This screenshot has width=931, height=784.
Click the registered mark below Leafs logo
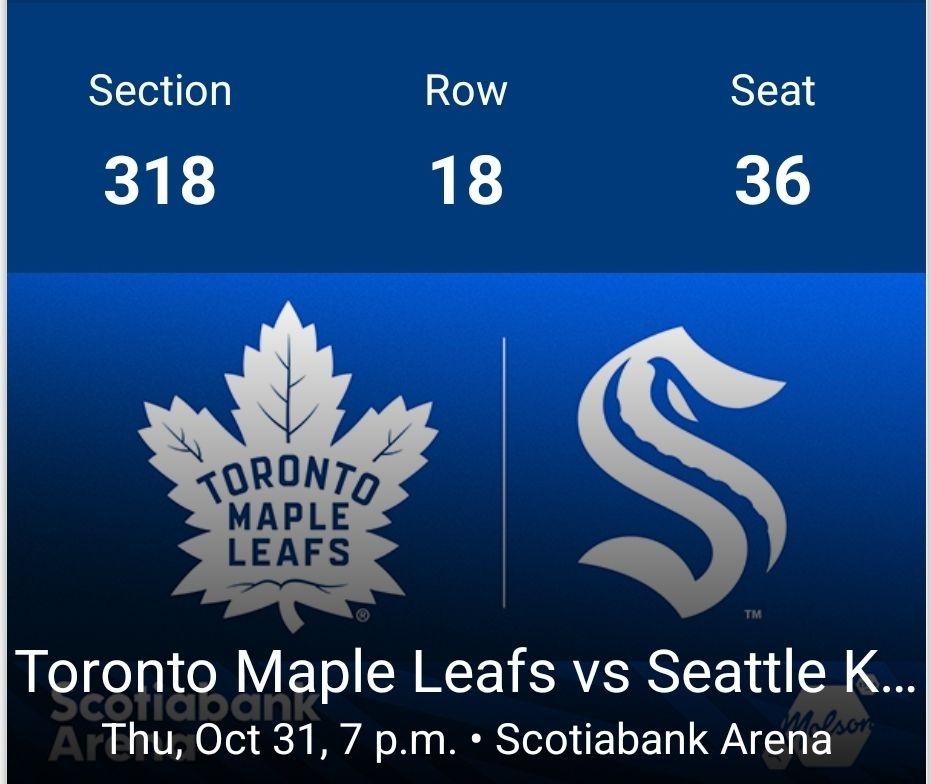[x=362, y=616]
